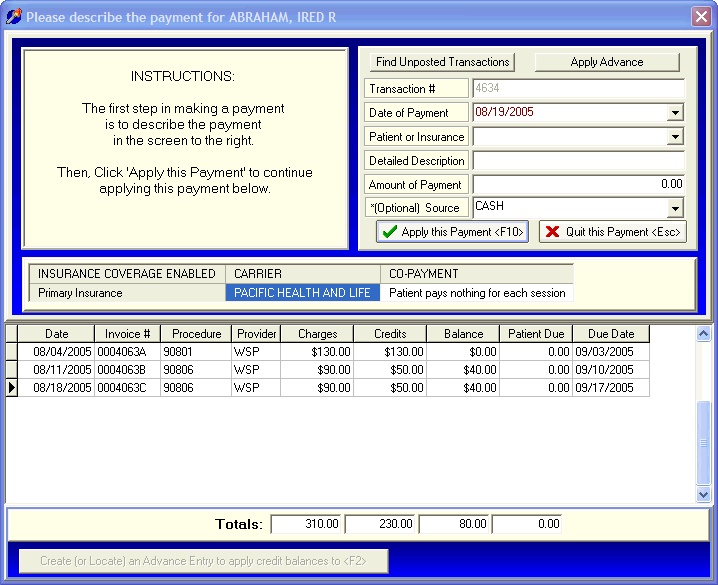Image resolution: width=718 pixels, height=585 pixels.
Task: Click Find Unposted Transactions button
Action: (x=442, y=62)
